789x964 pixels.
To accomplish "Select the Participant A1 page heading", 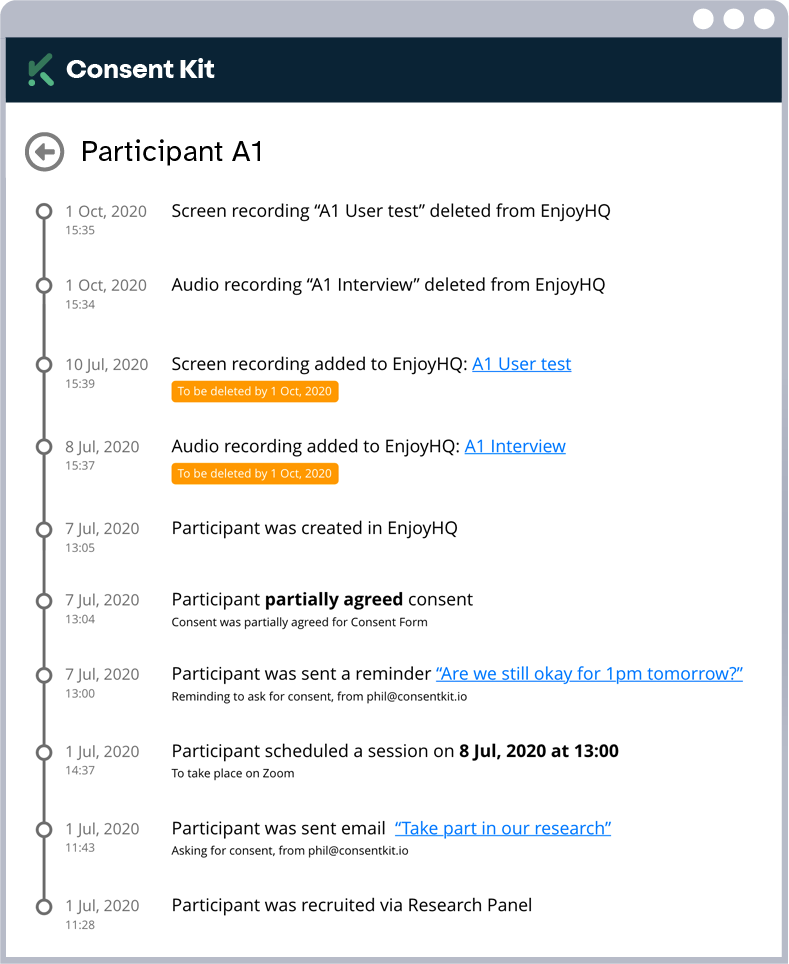I will pyautogui.click(x=172, y=152).
